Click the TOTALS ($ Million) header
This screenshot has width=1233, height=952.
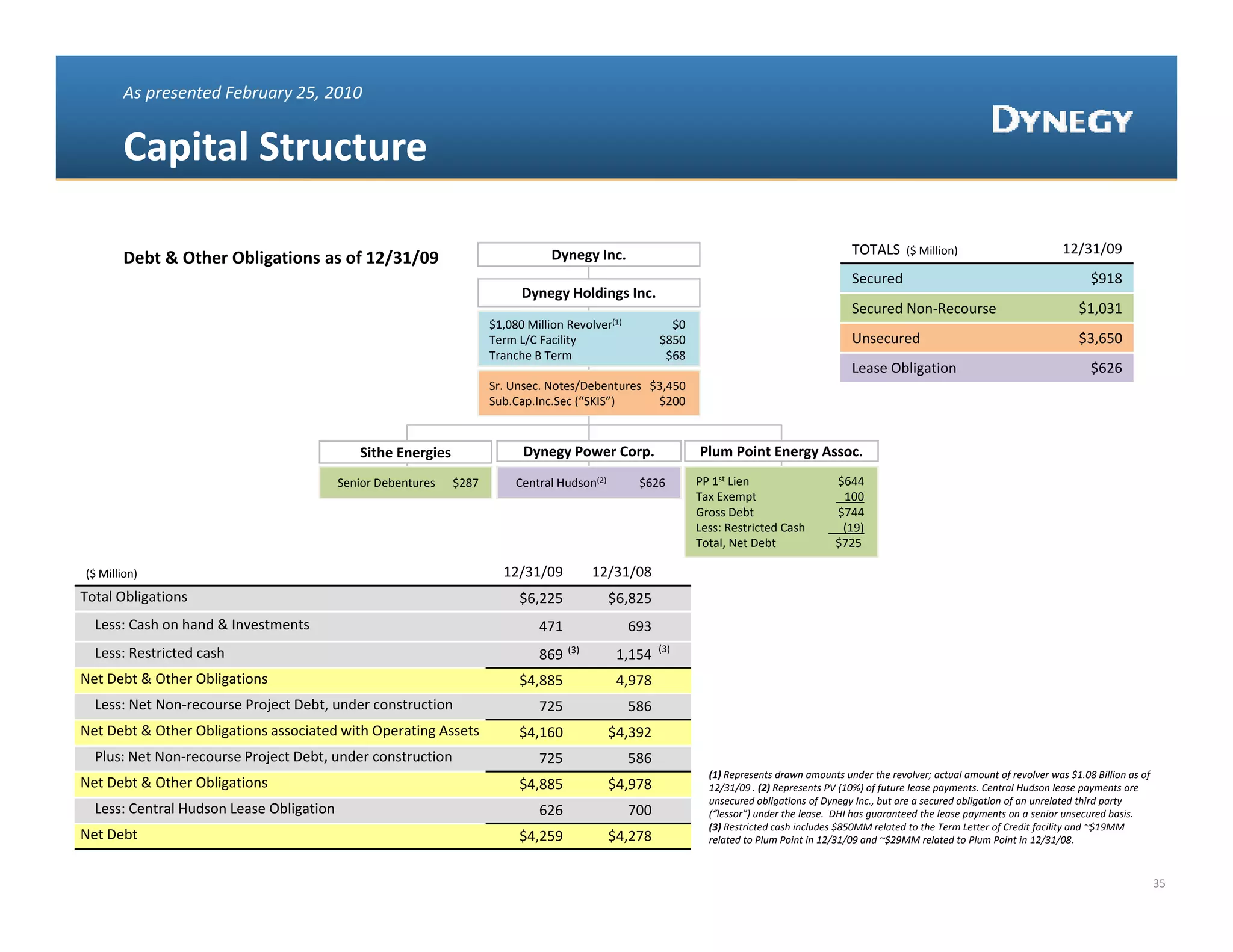coord(904,250)
